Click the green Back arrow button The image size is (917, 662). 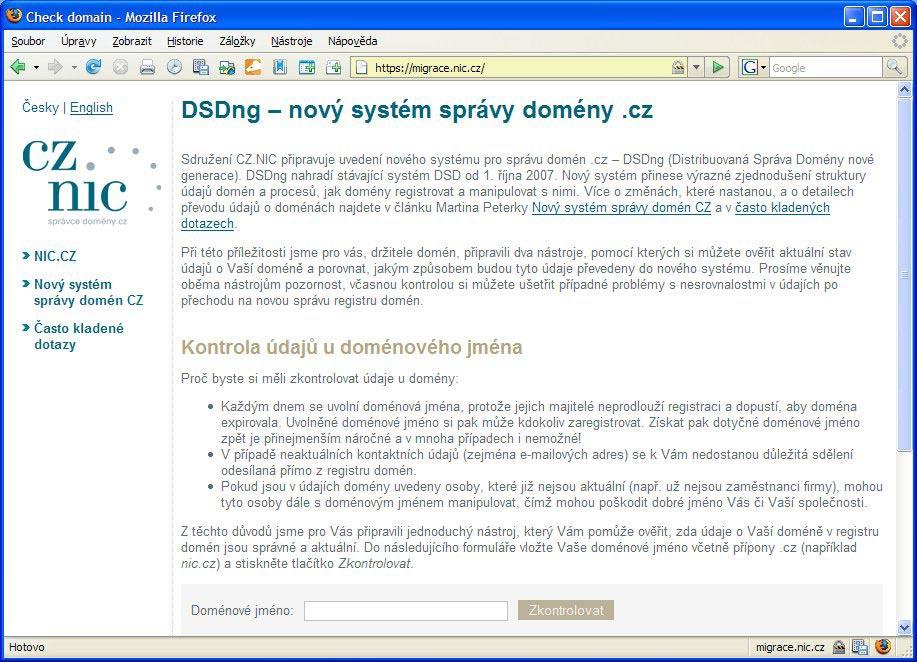(18, 67)
